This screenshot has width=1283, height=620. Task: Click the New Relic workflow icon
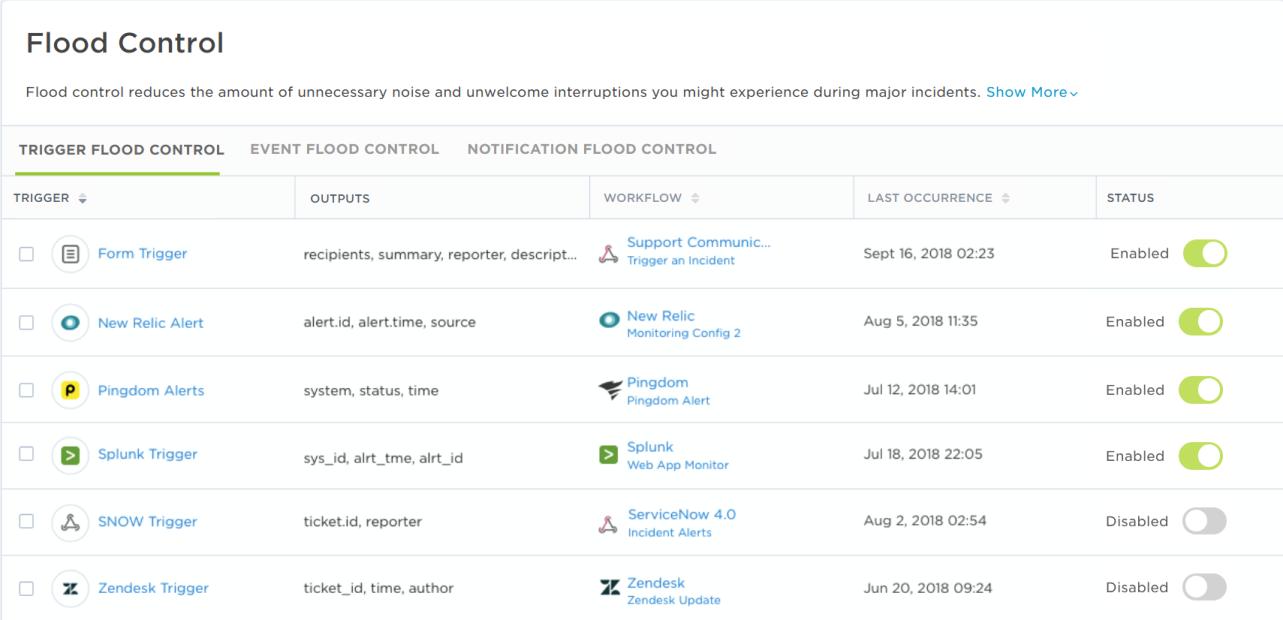pos(609,321)
